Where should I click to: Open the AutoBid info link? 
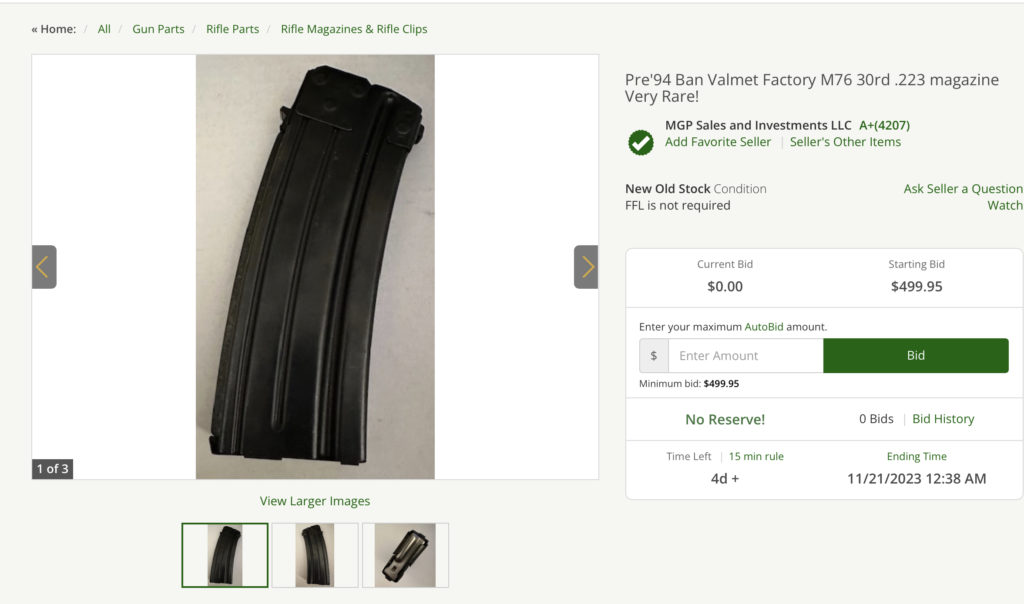point(765,327)
